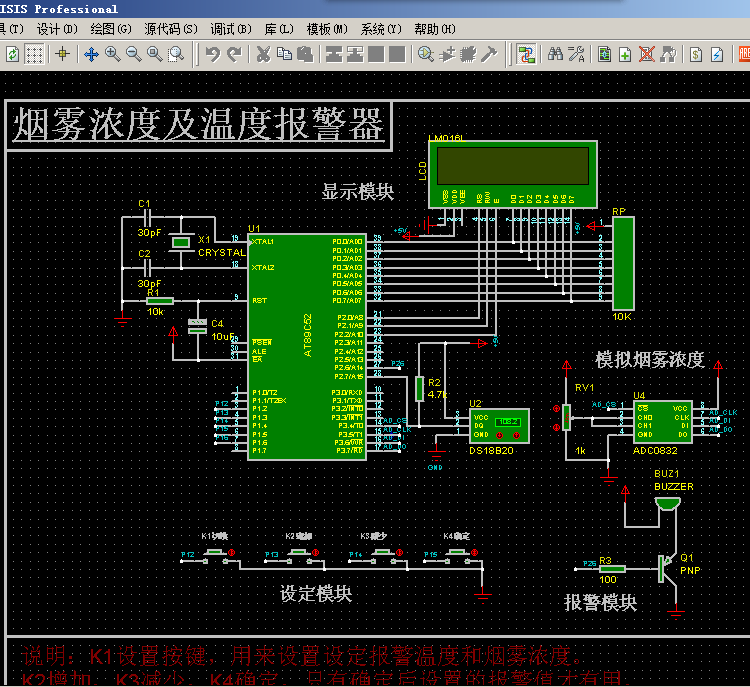Run the Electrical Rule Check icon
The image size is (750, 687).
coord(717,54)
